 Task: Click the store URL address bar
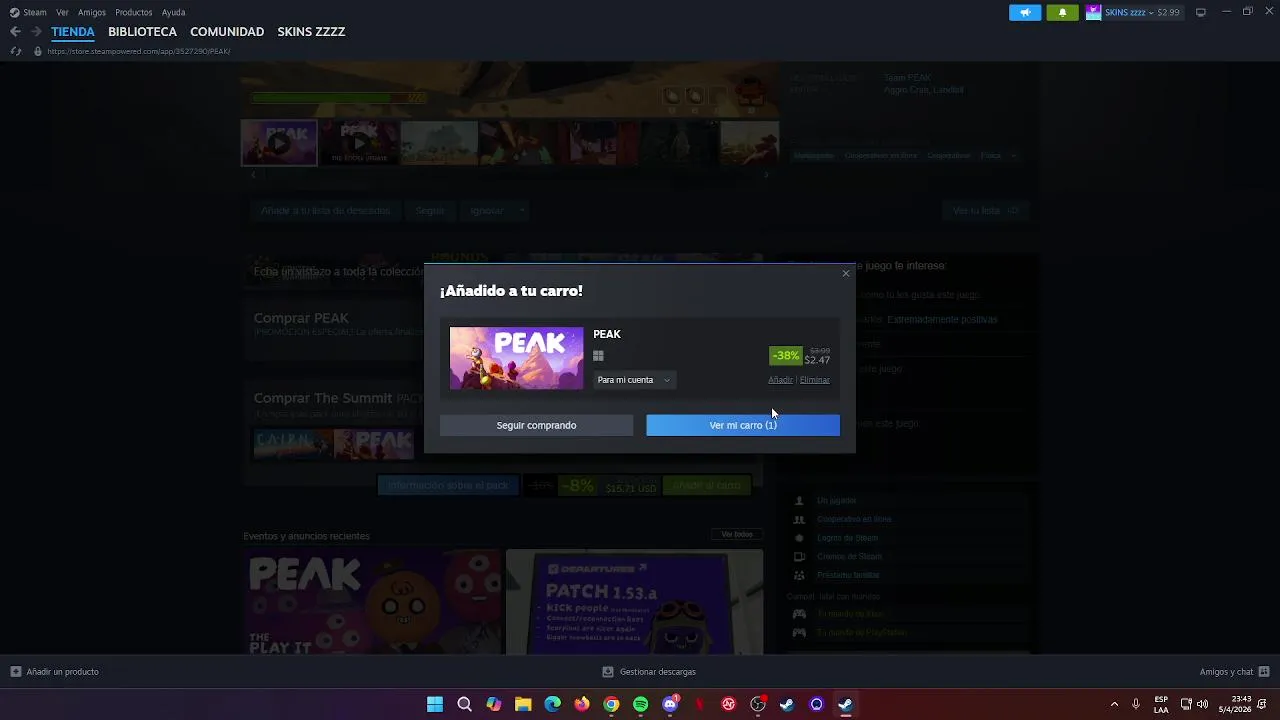(139, 51)
